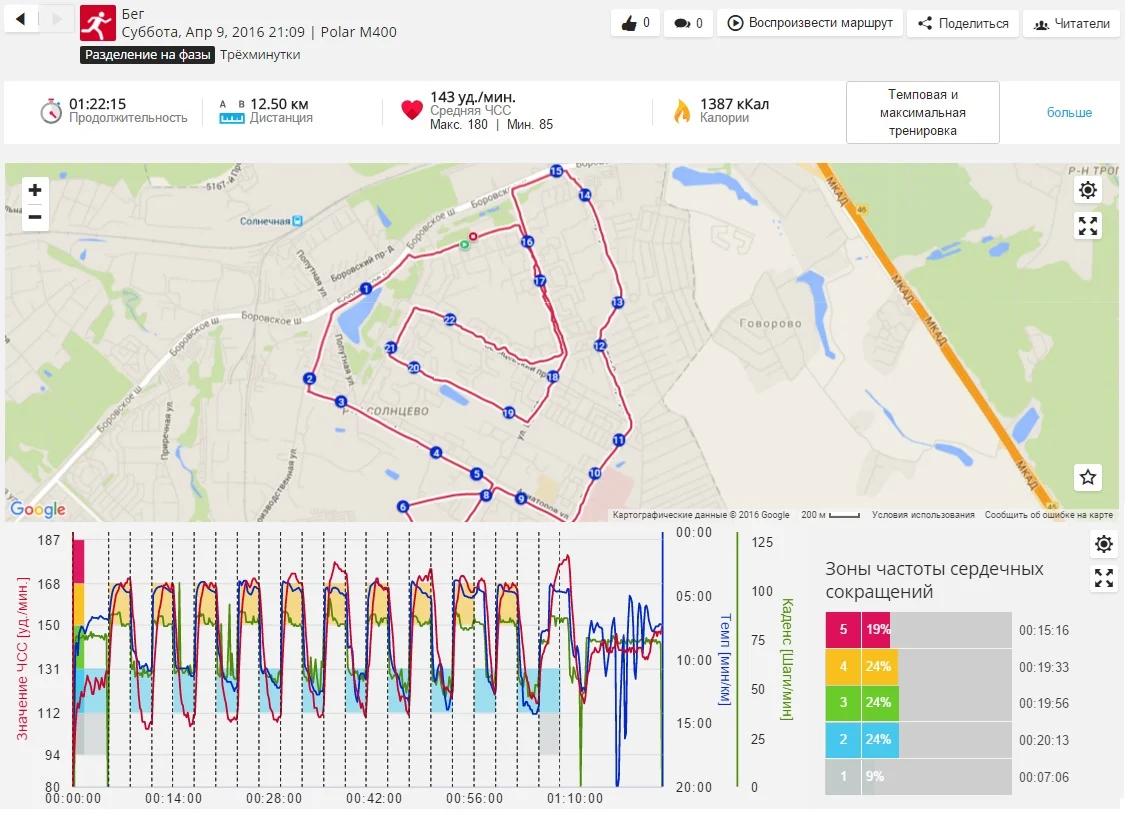Open map settings gear icon
The height and width of the screenshot is (815, 1125).
pyautogui.click(x=1088, y=190)
